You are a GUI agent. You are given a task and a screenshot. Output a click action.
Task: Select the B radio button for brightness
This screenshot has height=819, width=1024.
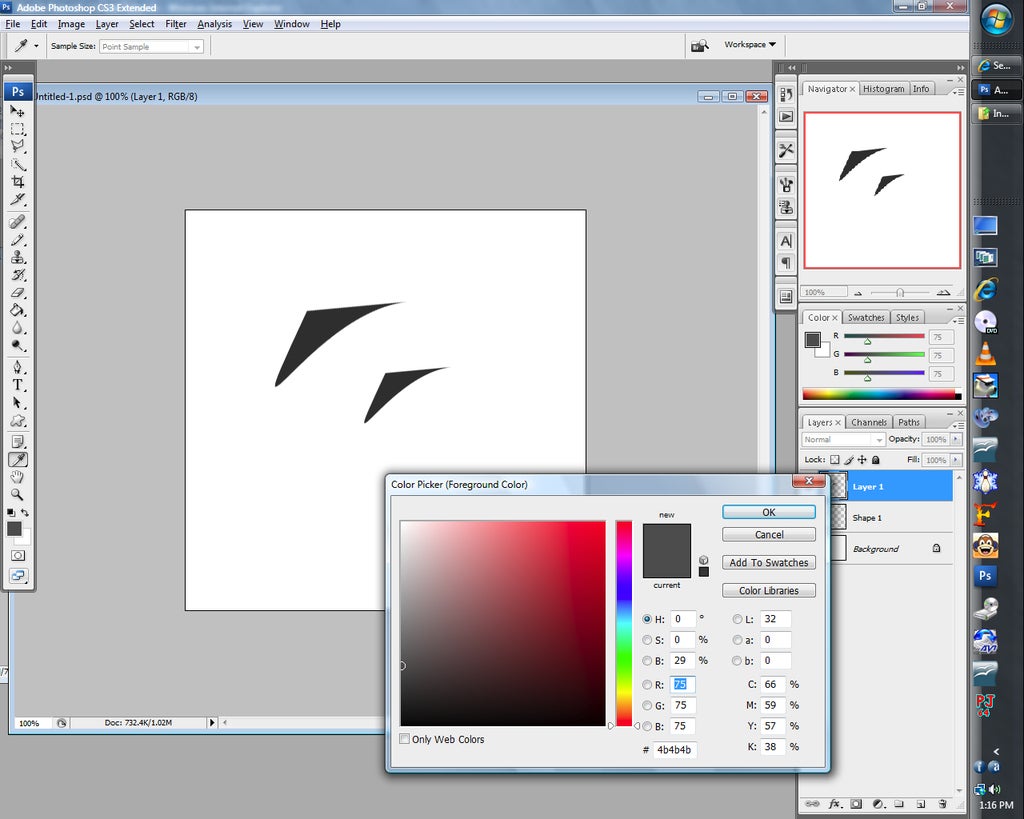[x=648, y=661]
